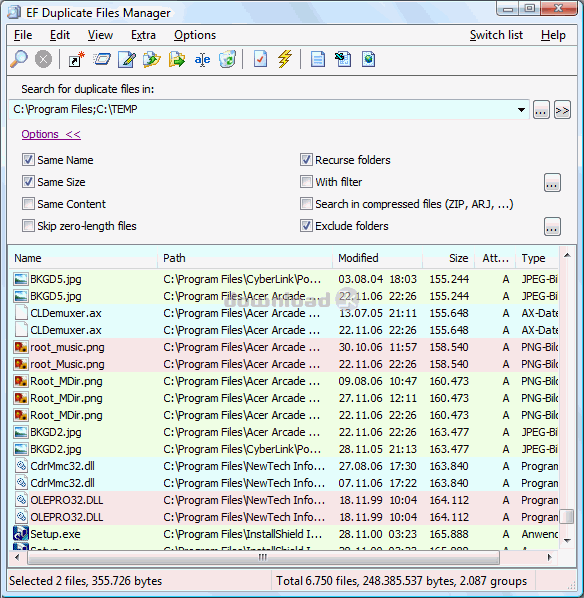This screenshot has height=598, width=584.
Task: Open filter settings '...' button beside With filter
Action: coord(552,183)
